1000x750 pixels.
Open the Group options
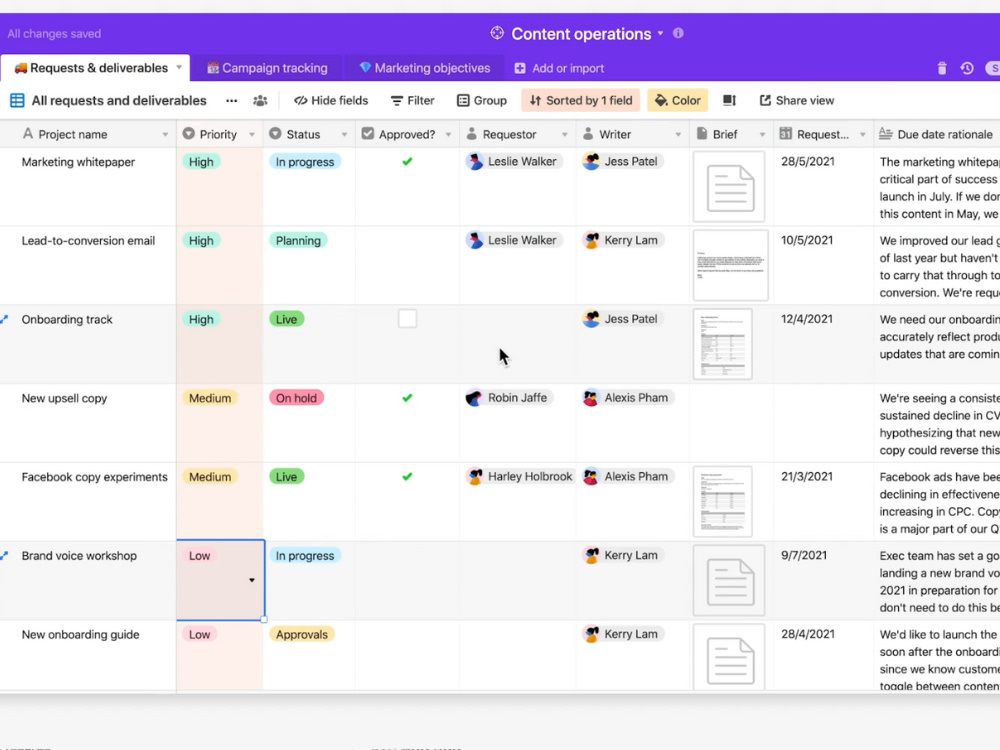pyautogui.click(x=482, y=101)
